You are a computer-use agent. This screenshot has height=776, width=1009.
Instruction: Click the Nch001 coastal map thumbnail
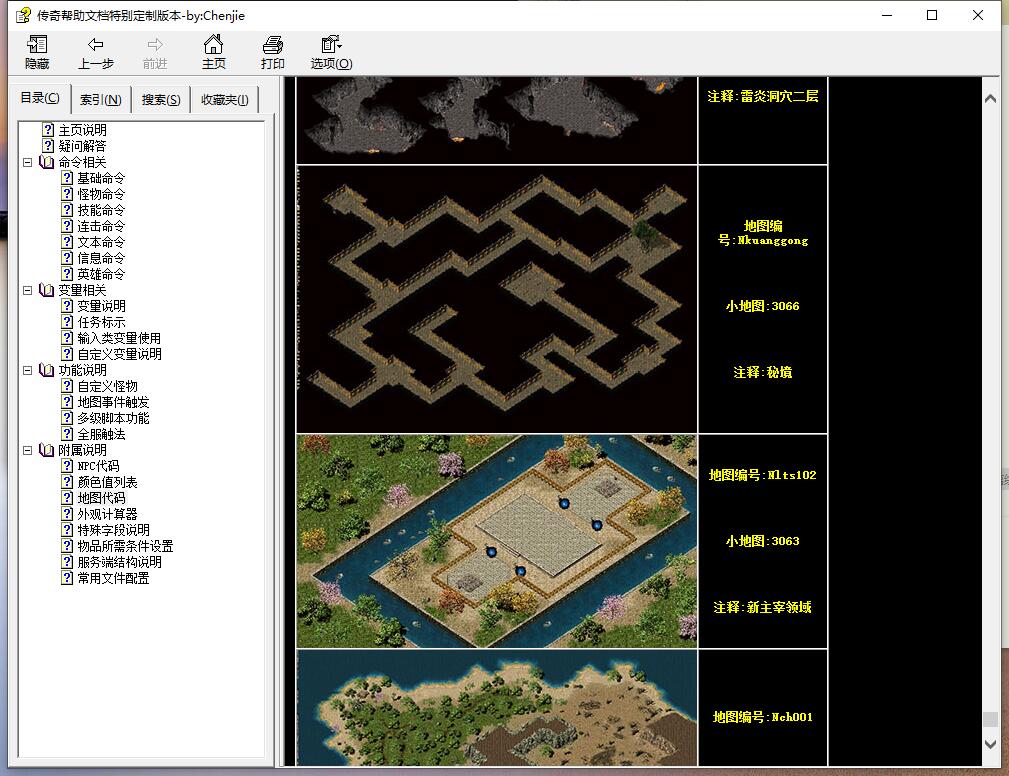(x=497, y=708)
